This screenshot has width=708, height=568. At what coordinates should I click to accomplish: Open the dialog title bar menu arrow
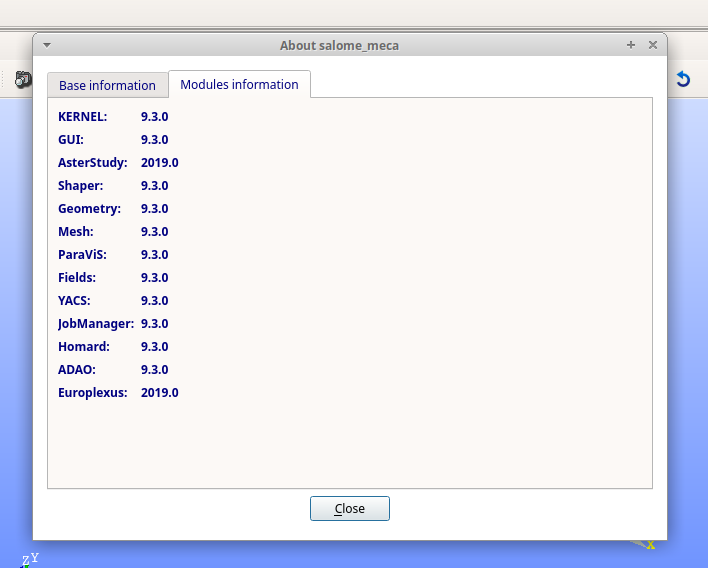(x=47, y=45)
